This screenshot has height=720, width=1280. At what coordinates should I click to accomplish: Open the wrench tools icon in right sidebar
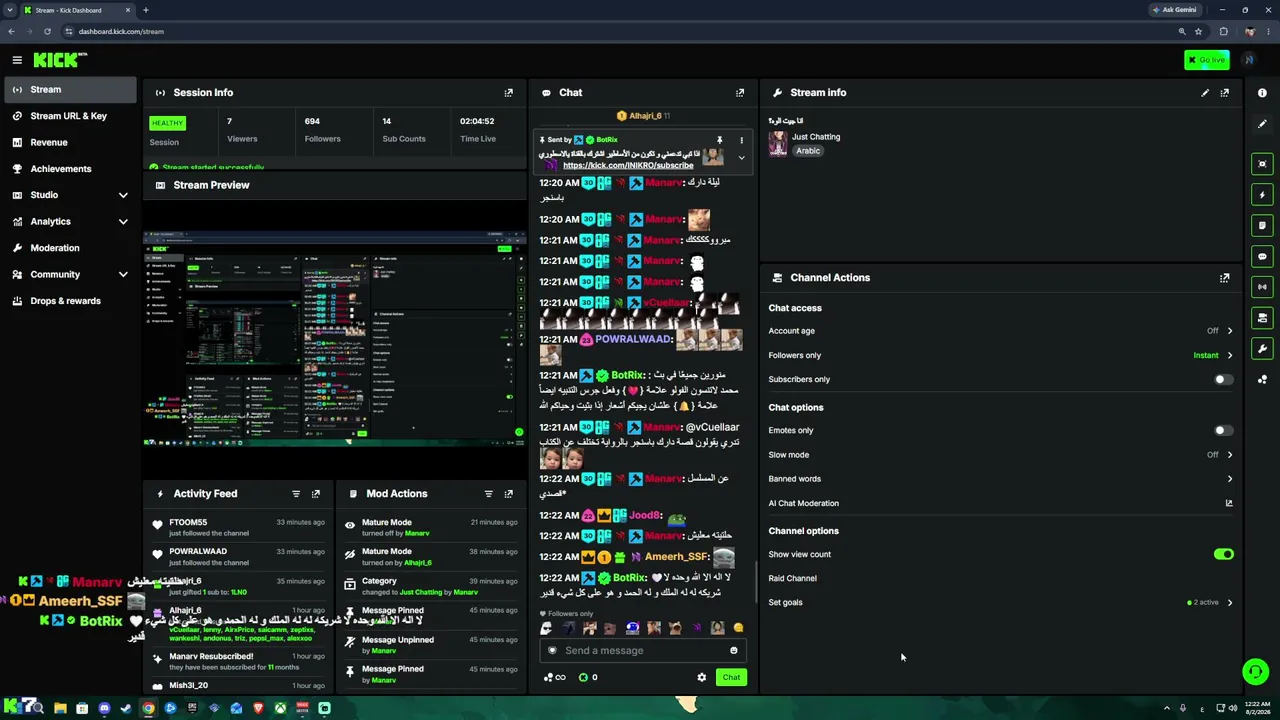pos(1262,349)
